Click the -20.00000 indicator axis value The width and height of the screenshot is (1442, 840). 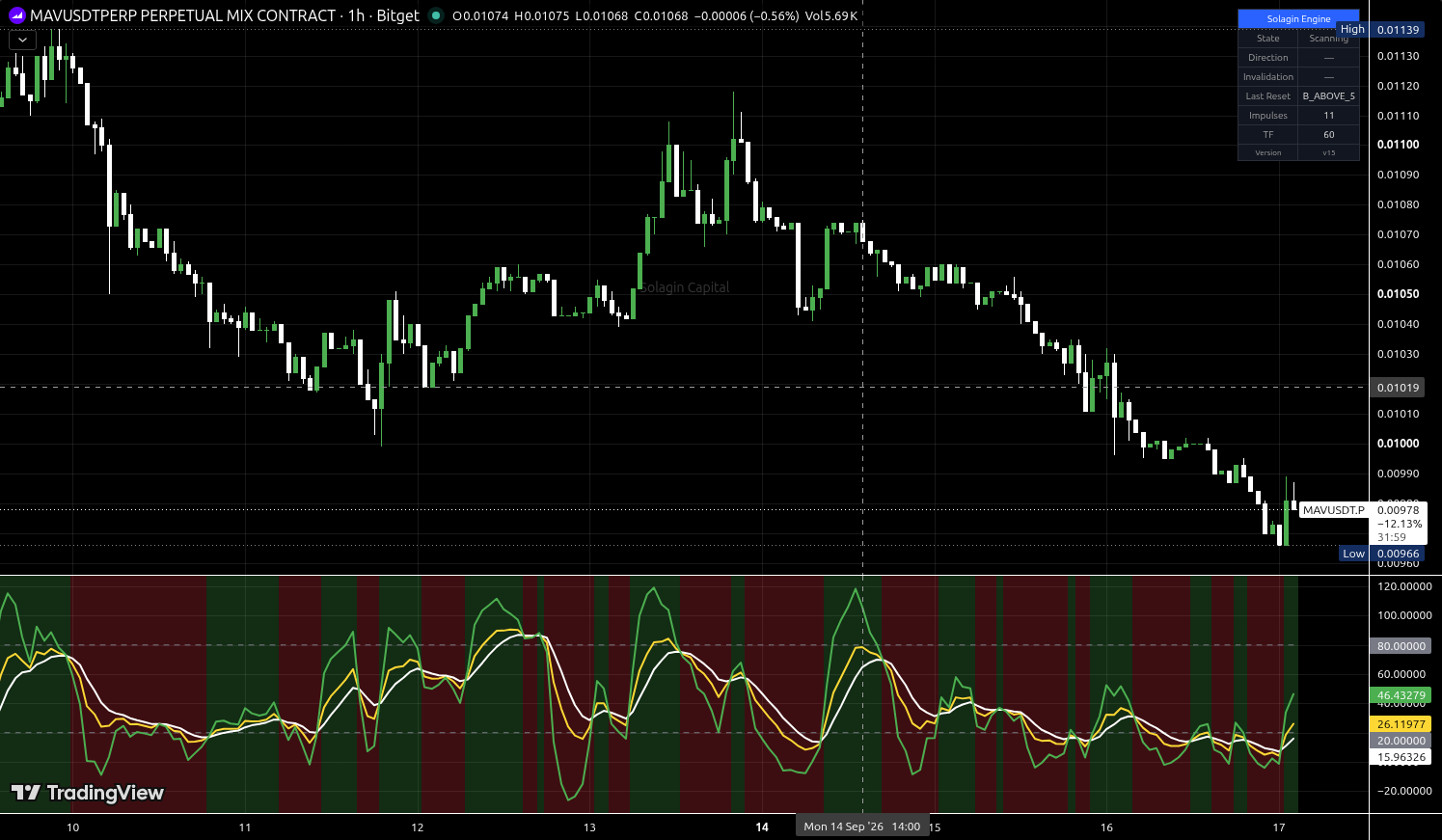[1404, 791]
